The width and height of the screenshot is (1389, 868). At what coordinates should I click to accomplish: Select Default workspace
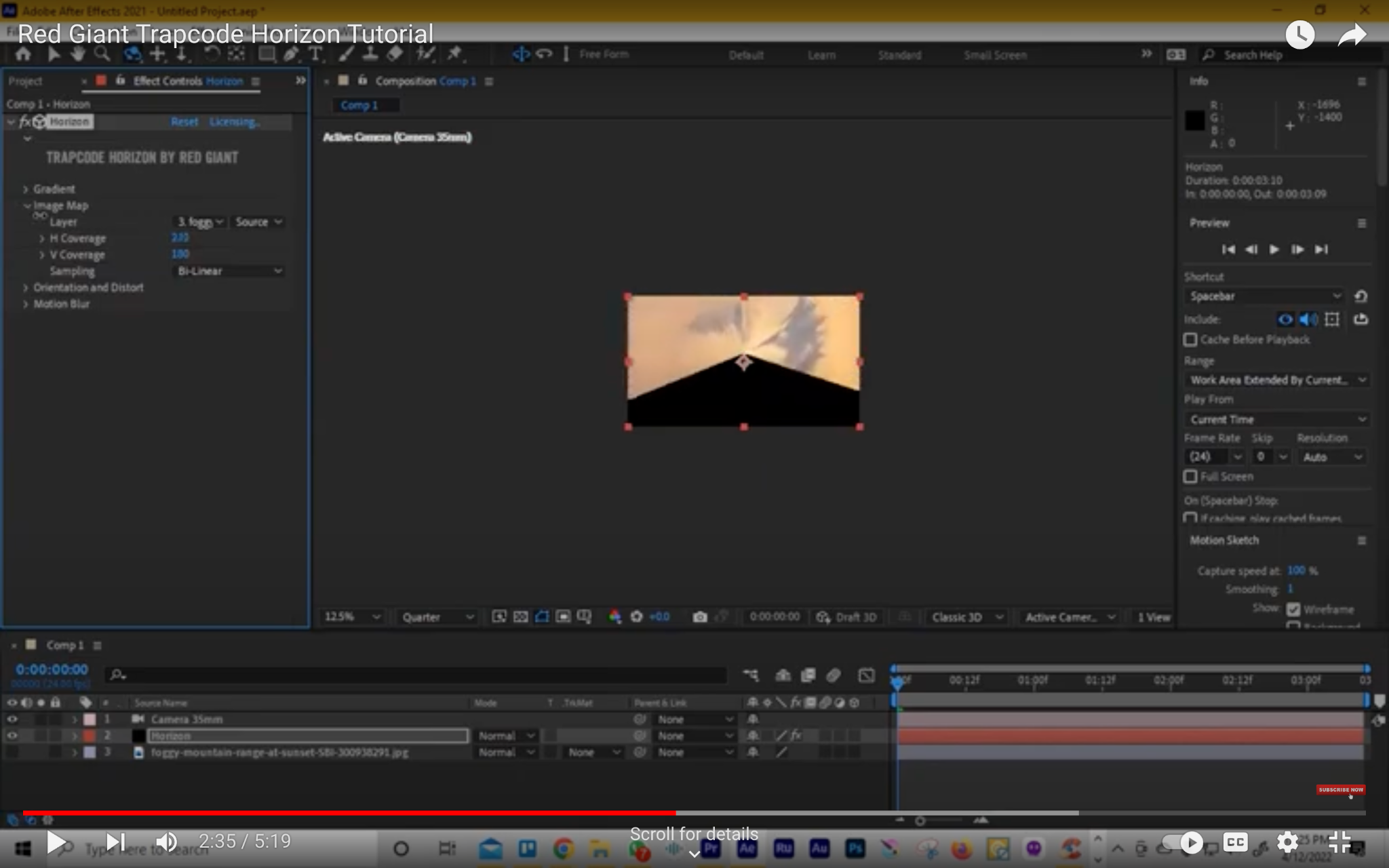[745, 55]
